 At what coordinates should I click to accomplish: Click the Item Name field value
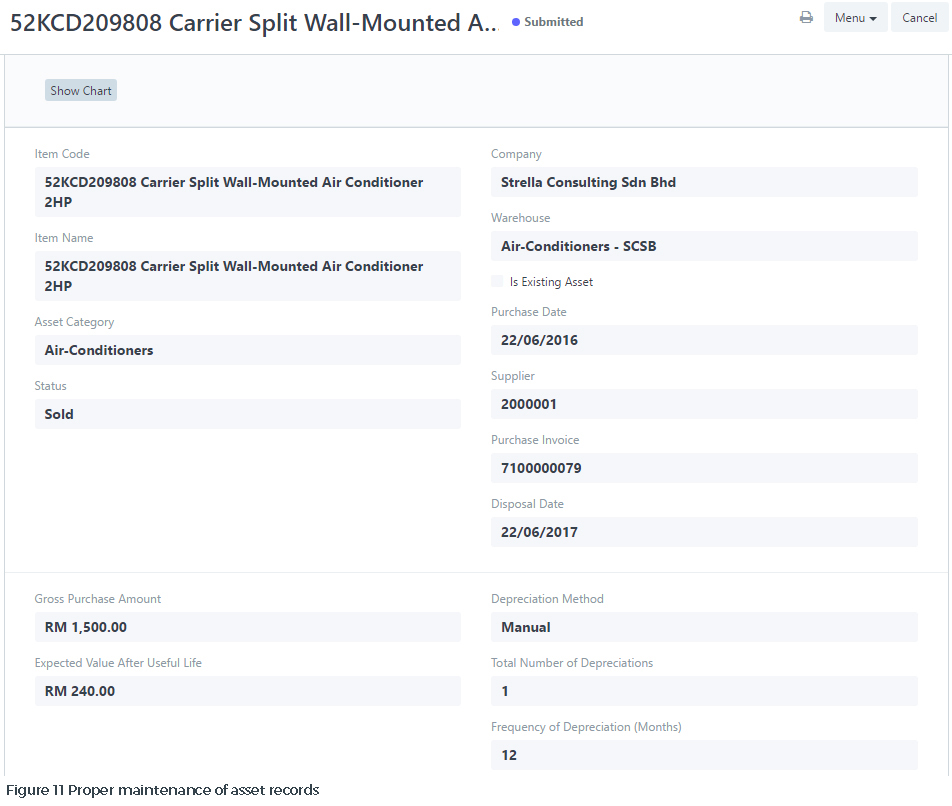248,276
